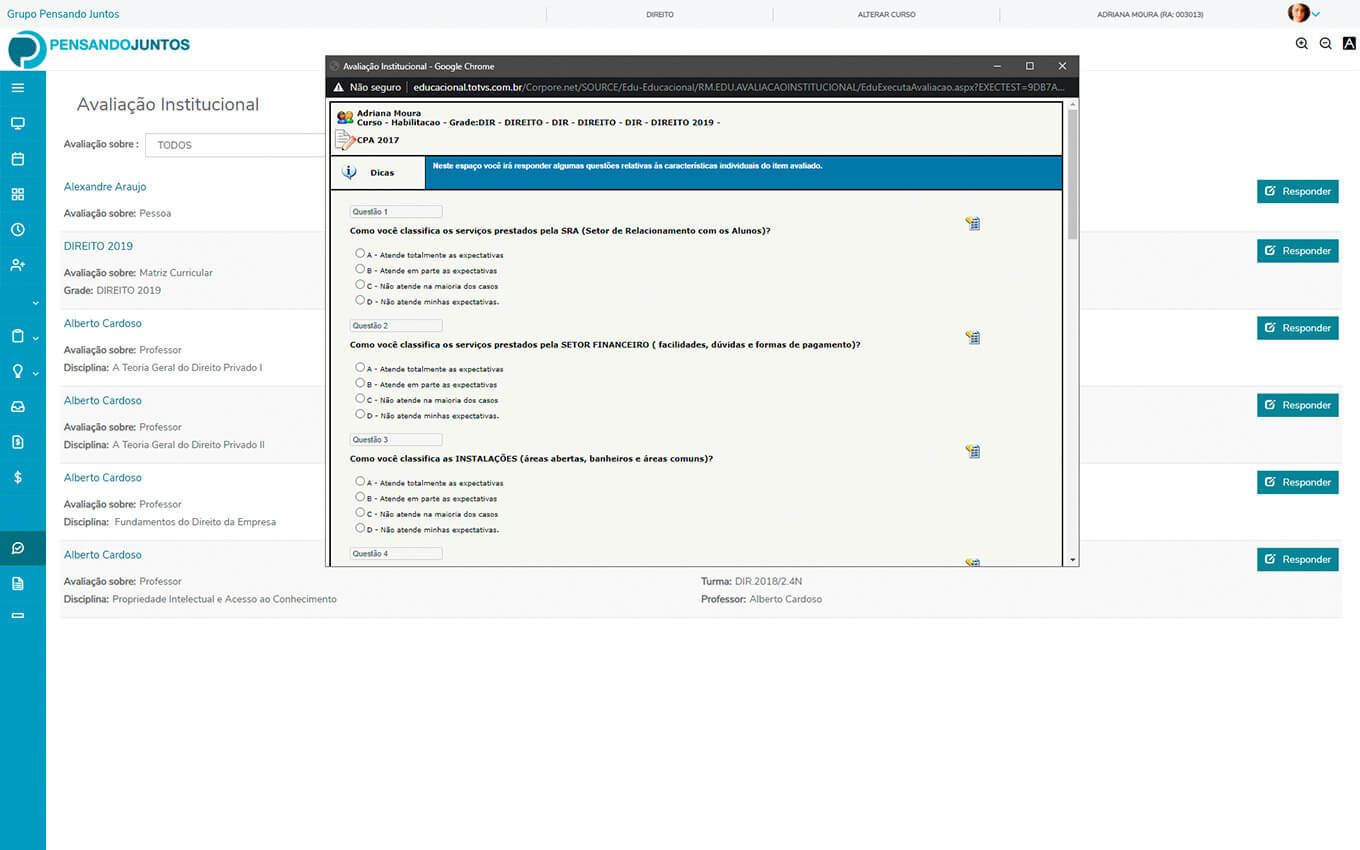Expand the lightbulb sidebar menu chevron
1360x850 pixels.
tap(36, 373)
